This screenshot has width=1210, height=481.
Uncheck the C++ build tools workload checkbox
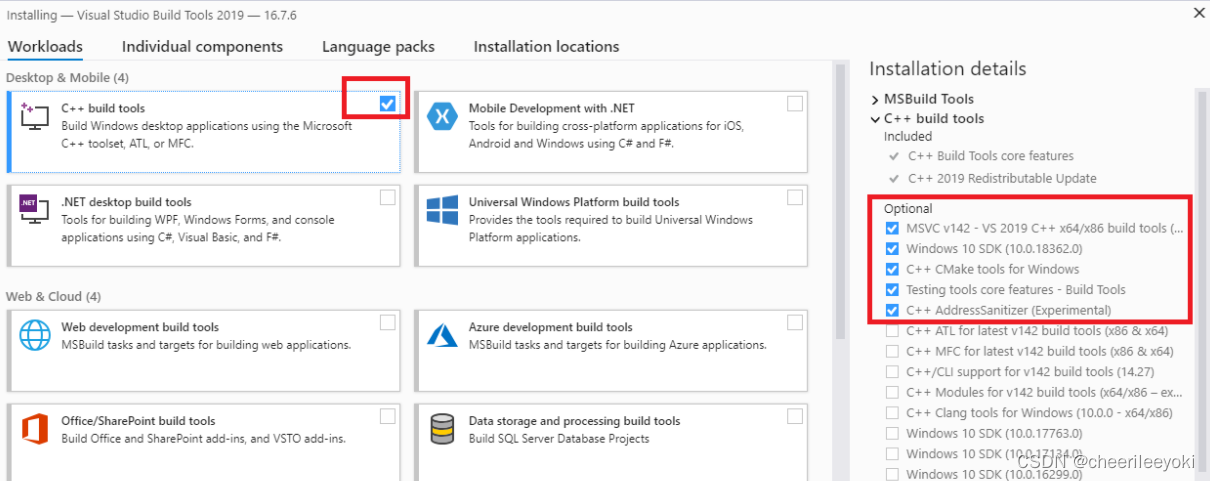click(387, 103)
